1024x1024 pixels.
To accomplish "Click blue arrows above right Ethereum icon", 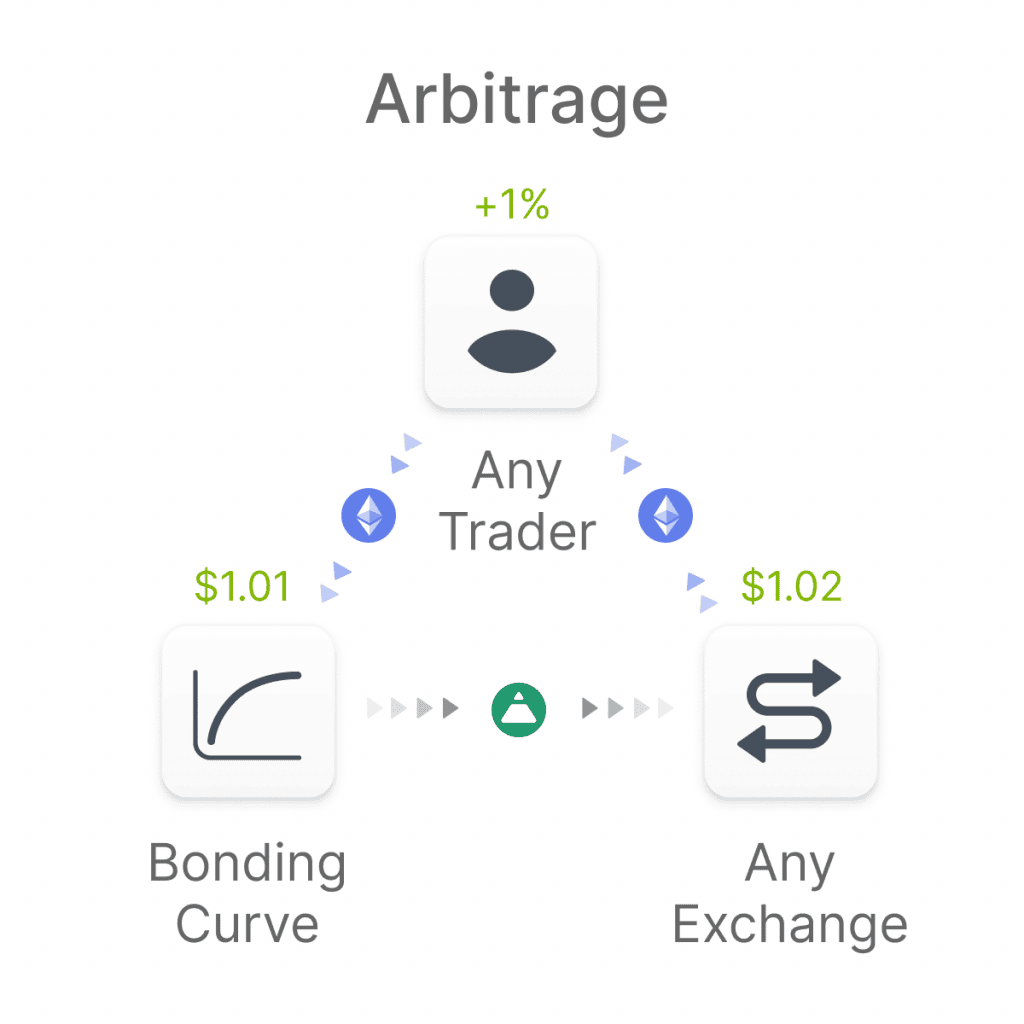I will tap(626, 453).
